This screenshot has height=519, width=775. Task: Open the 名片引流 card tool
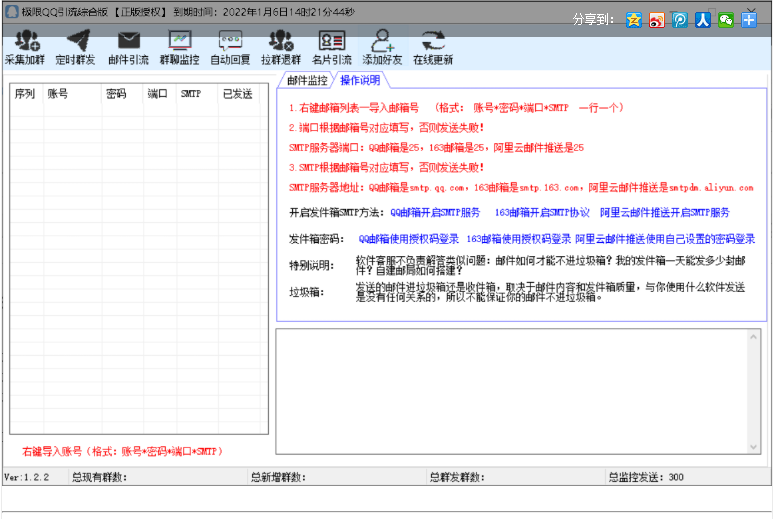[332, 47]
